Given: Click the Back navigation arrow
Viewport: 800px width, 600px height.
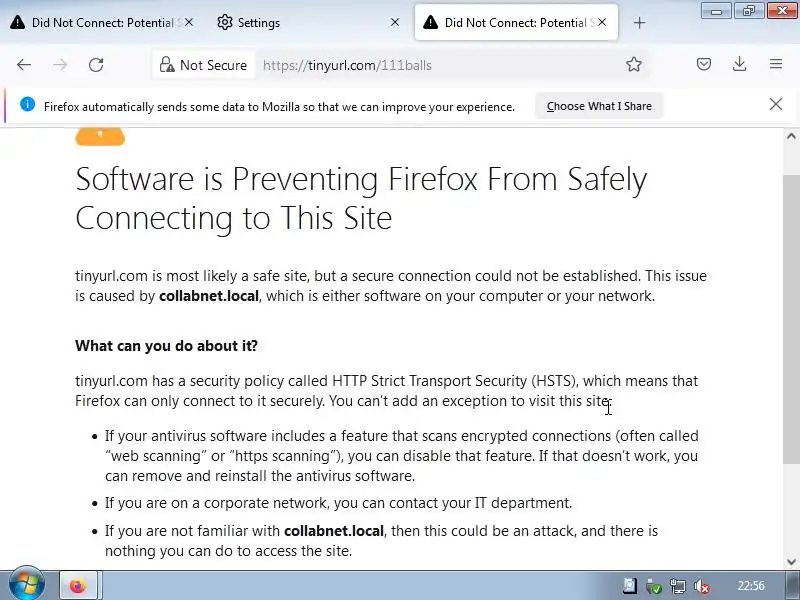Looking at the screenshot, I should [24, 65].
